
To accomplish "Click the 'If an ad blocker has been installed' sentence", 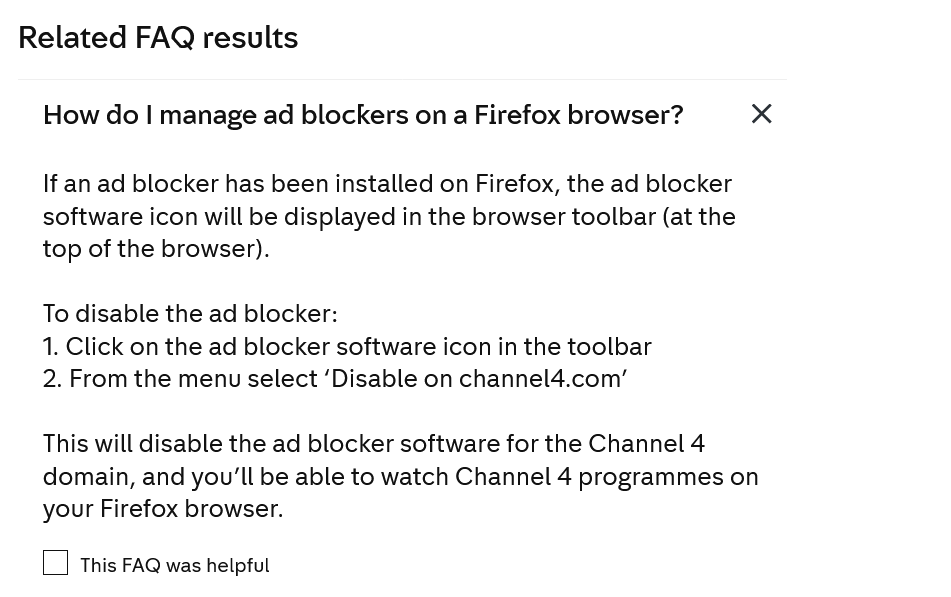I will point(387,184).
